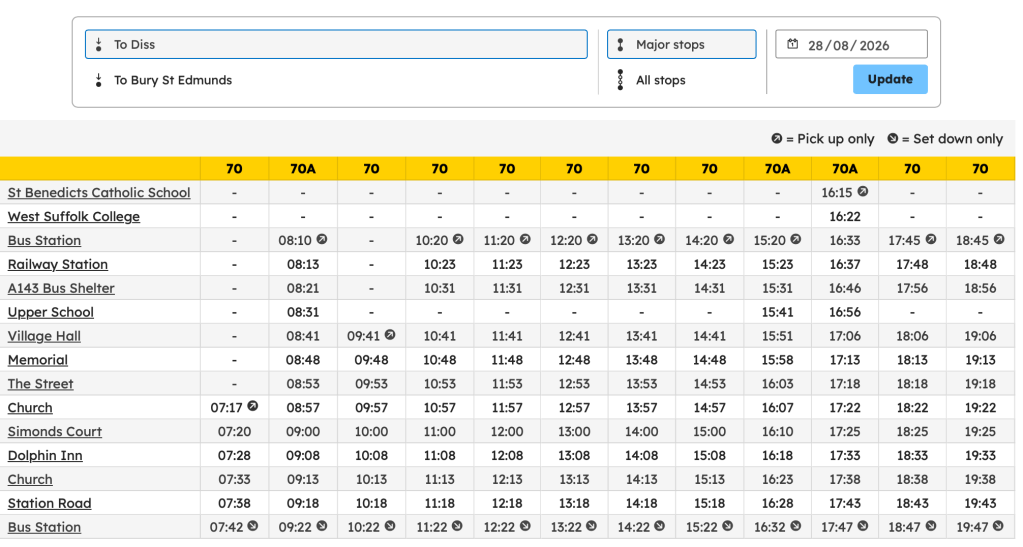
Task: Click set-down icon beside 09:22 time
Action: 322,525
